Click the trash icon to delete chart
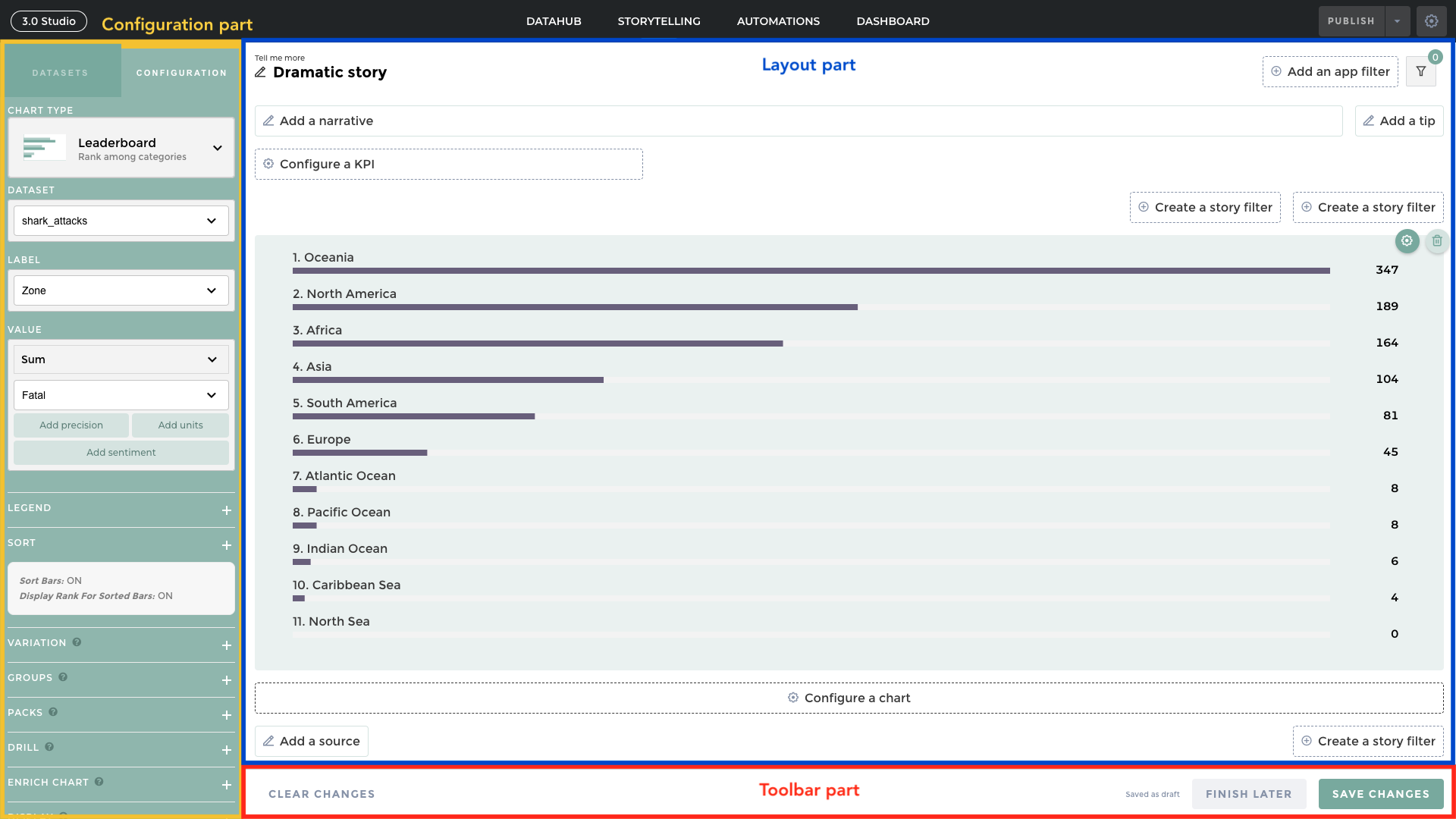This screenshot has width=1456, height=819. pos(1437,241)
